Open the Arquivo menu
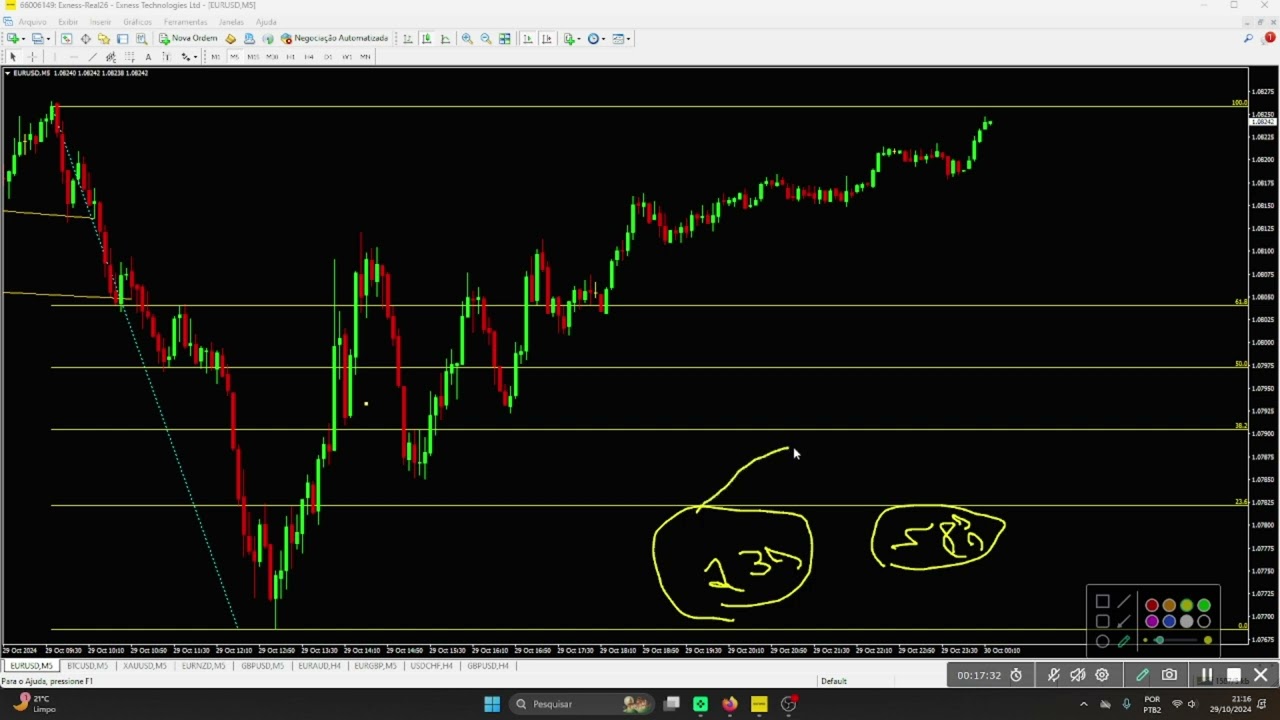The height and width of the screenshot is (720, 1280). (x=32, y=21)
